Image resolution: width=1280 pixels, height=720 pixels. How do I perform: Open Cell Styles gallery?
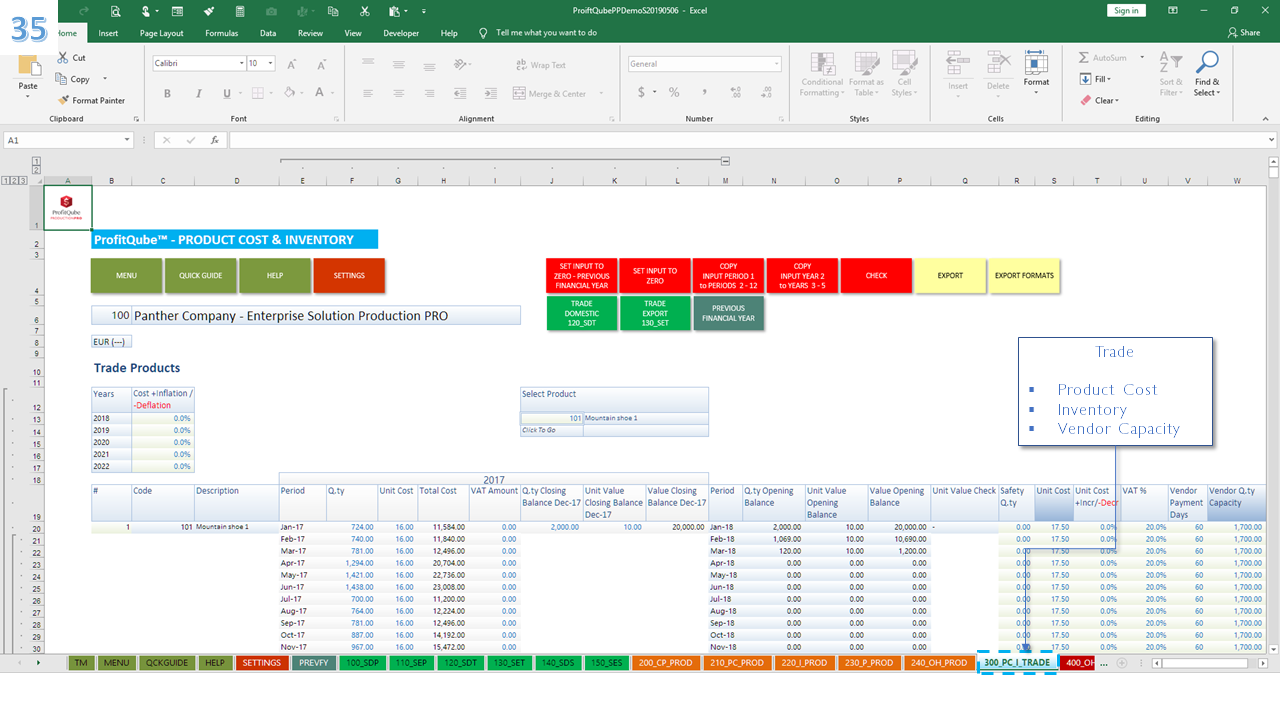click(903, 74)
